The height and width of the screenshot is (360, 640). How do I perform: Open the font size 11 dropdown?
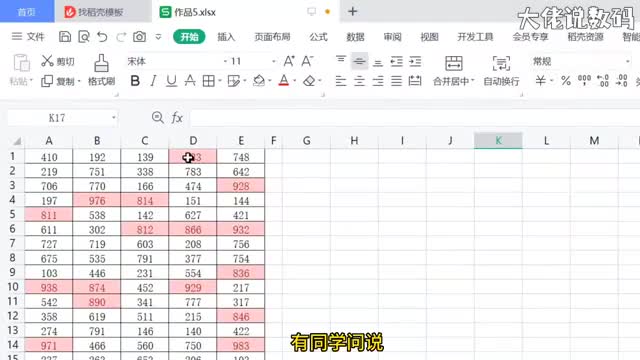pos(274,61)
